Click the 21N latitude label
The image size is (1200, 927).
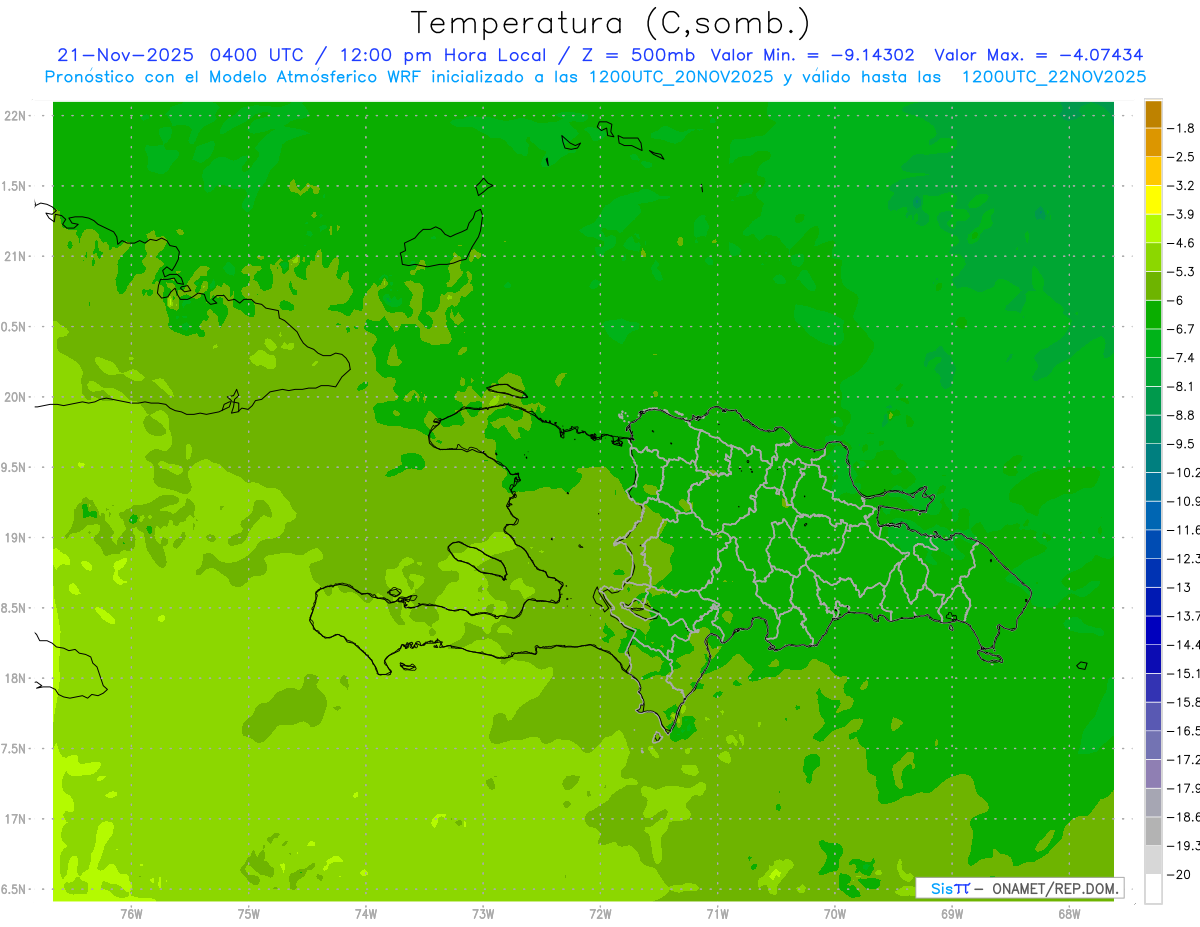14,256
